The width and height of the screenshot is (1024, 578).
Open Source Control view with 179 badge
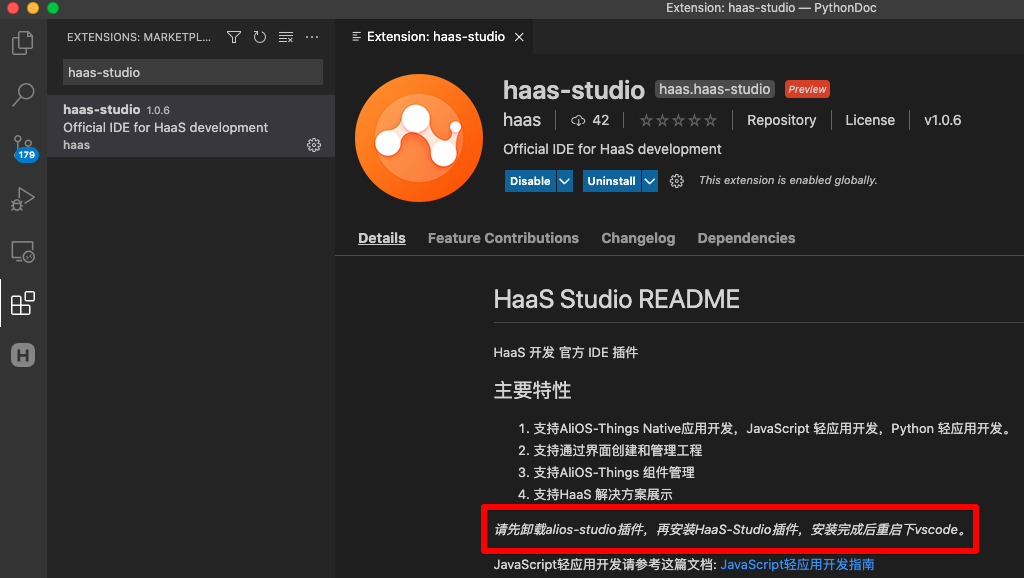24,148
